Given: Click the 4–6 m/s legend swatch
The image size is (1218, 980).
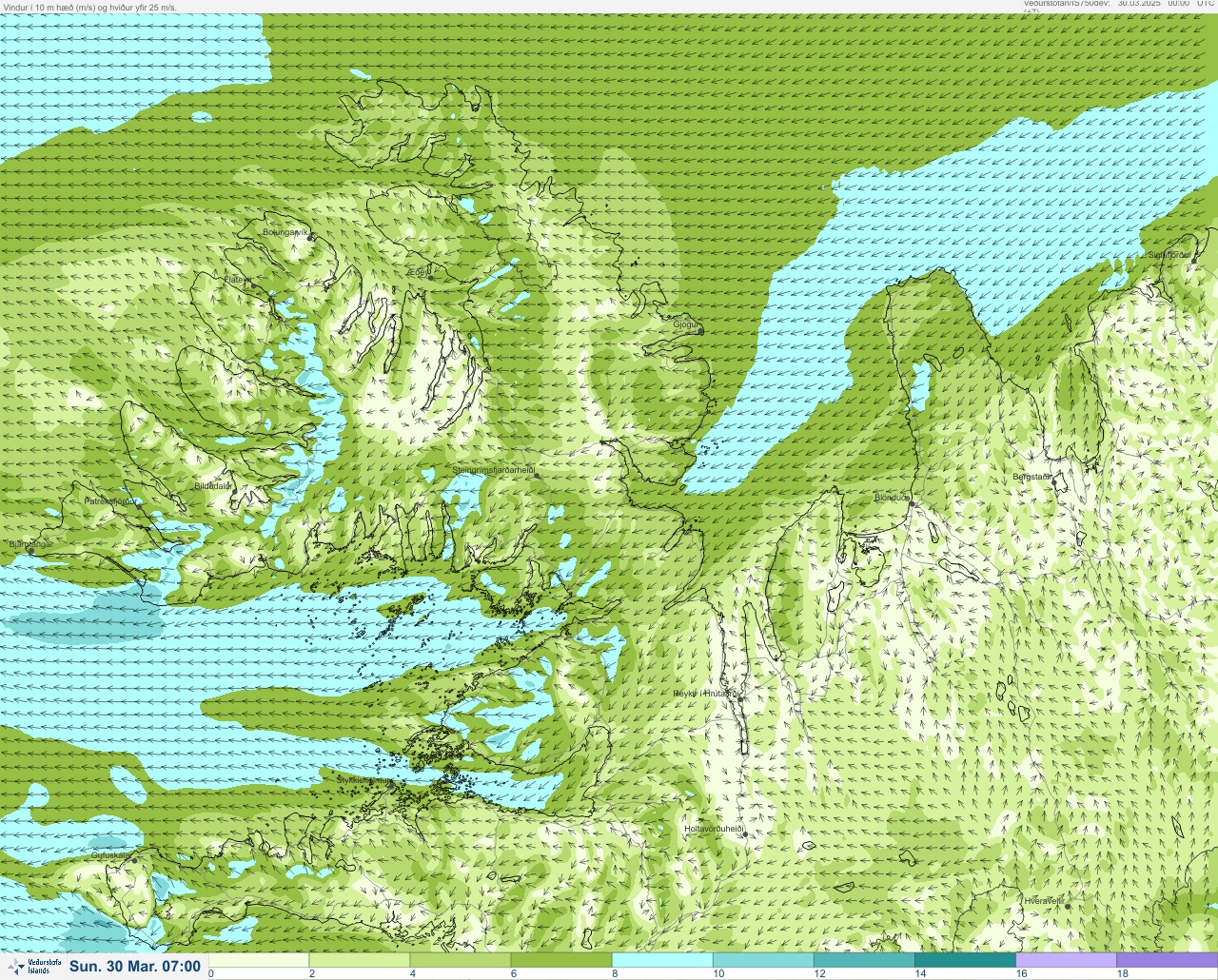Looking at the screenshot, I should click(461, 961).
